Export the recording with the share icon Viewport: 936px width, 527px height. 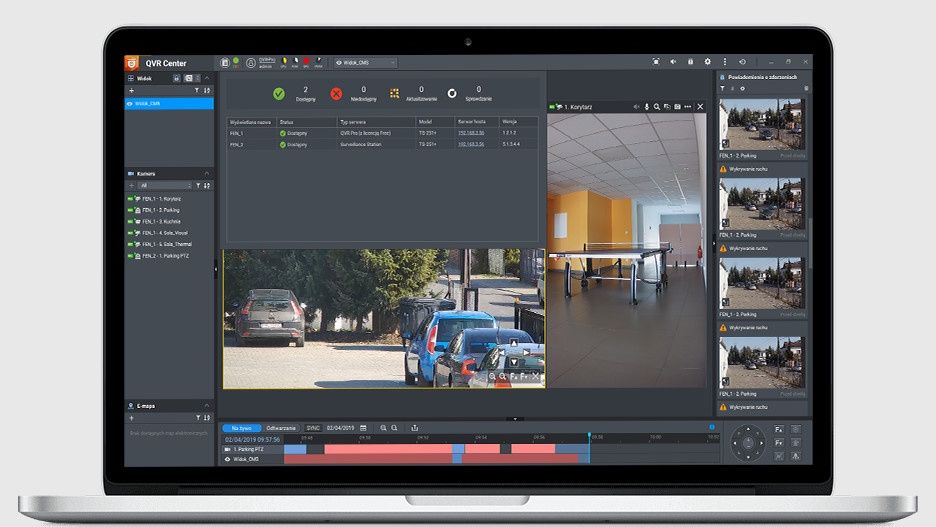point(415,428)
